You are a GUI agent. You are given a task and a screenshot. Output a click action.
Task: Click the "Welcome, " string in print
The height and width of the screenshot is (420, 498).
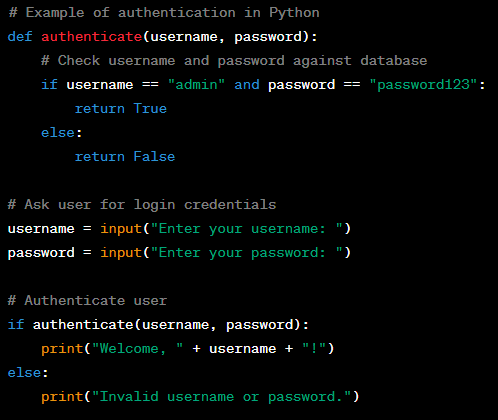pyautogui.click(x=138, y=349)
